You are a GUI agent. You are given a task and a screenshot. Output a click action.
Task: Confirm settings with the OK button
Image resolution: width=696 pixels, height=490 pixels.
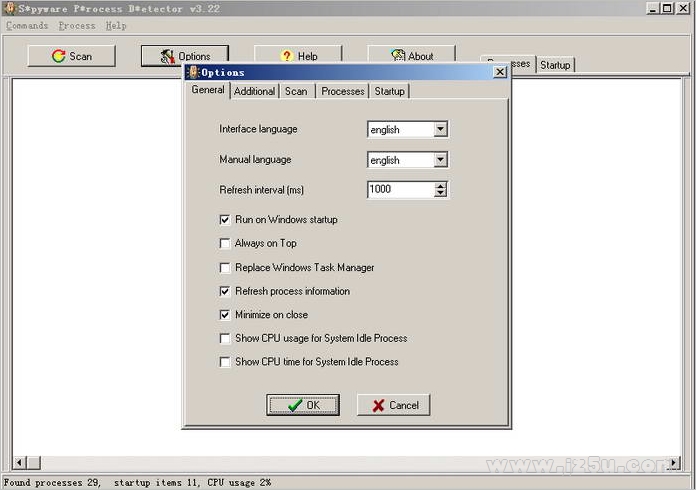coord(303,405)
